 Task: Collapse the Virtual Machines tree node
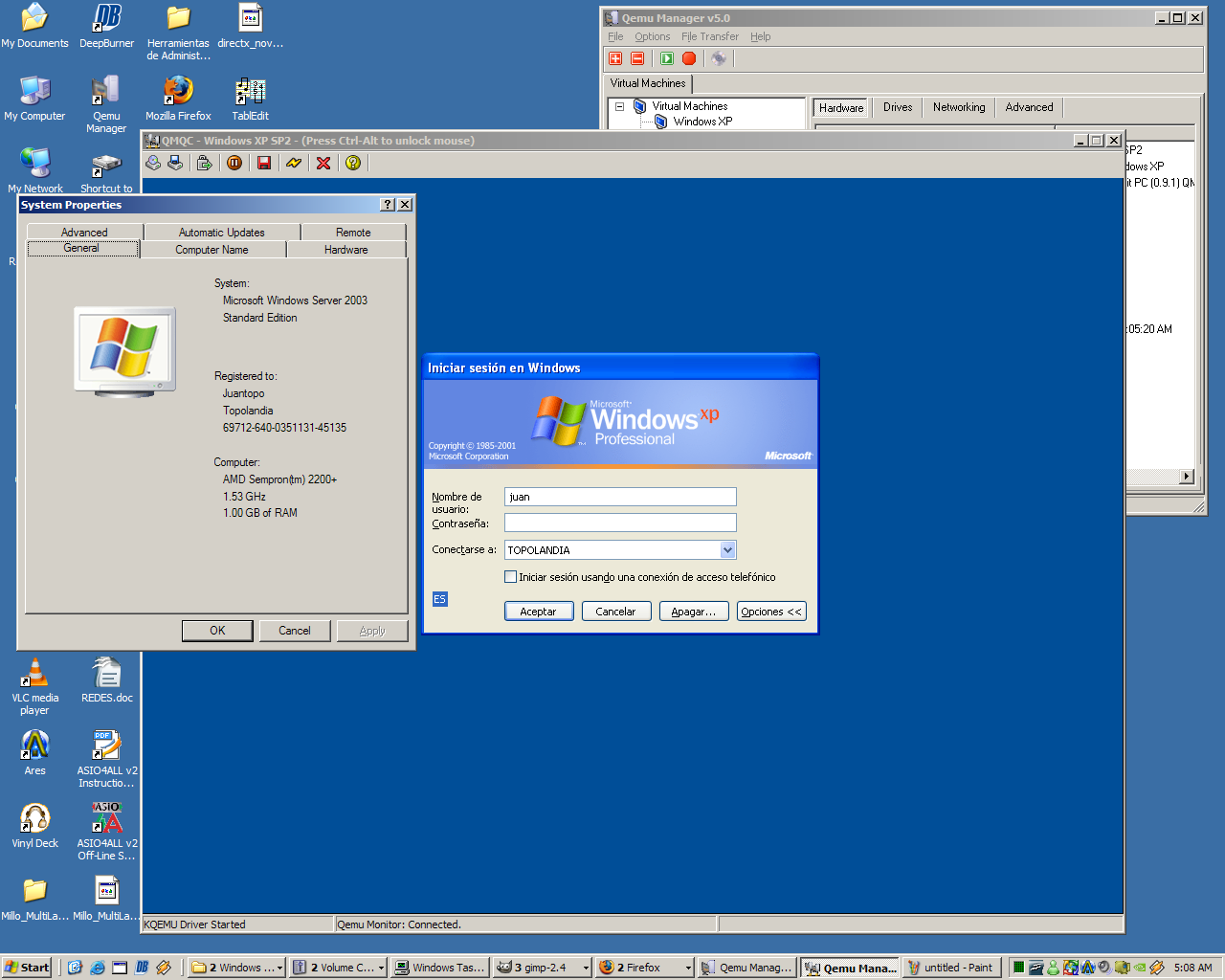coord(619,107)
